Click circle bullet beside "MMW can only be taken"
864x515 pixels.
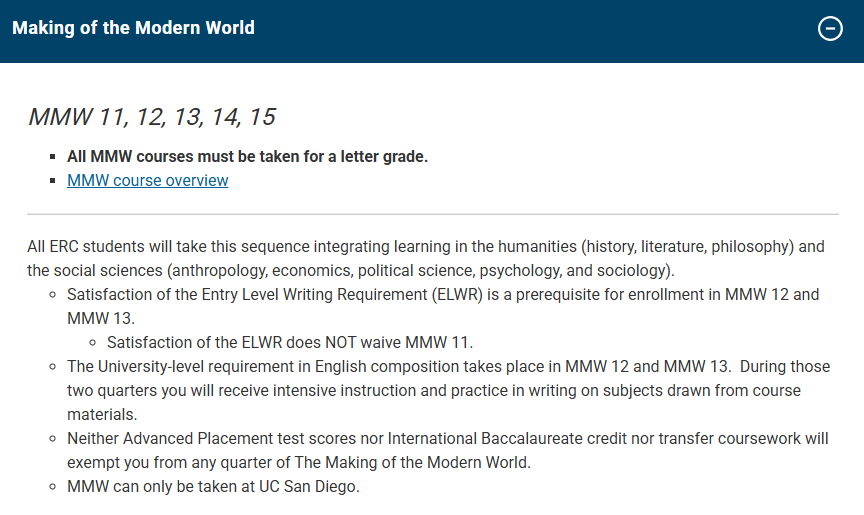[53, 488]
